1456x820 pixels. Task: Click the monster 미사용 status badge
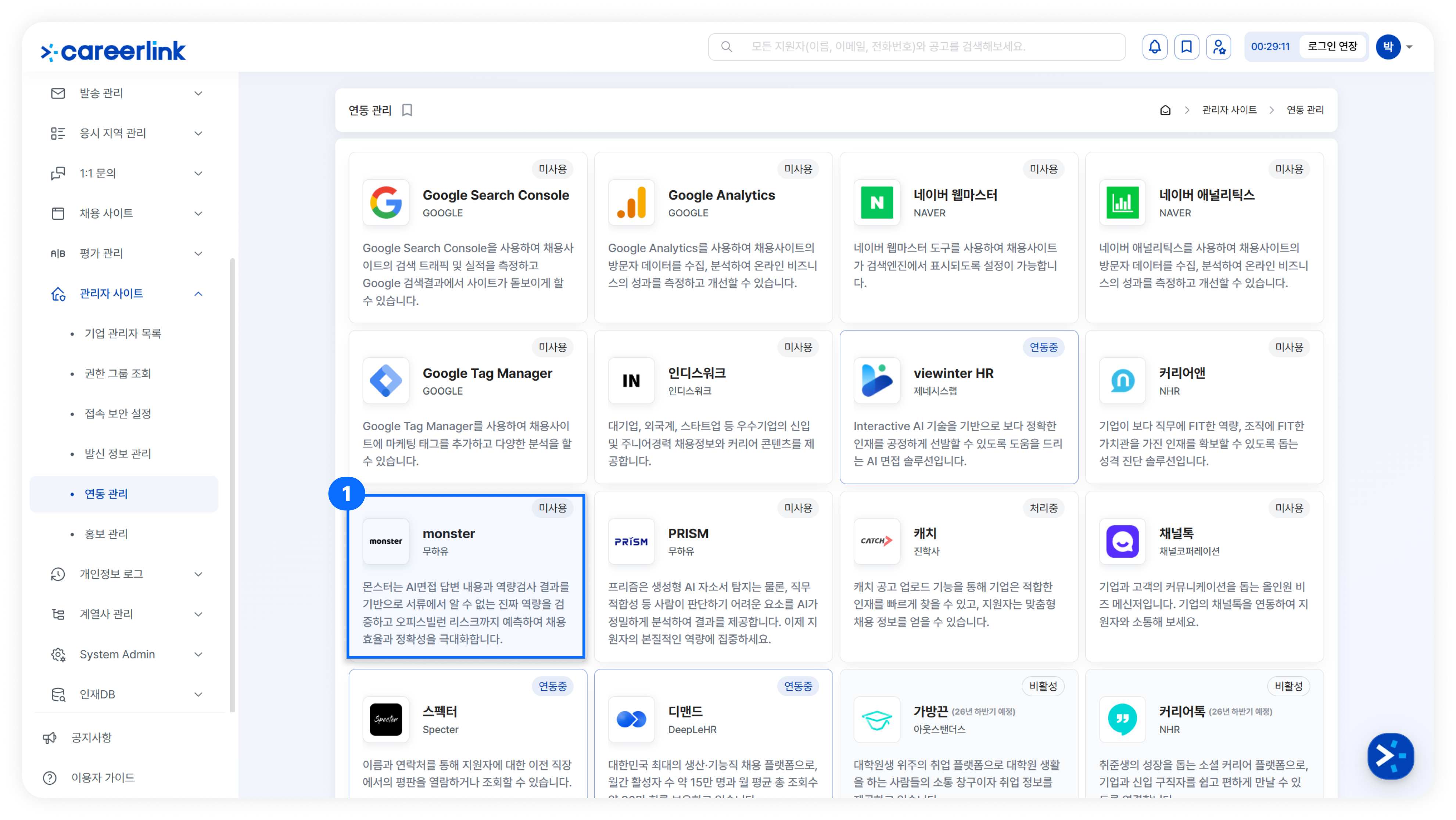pos(552,508)
